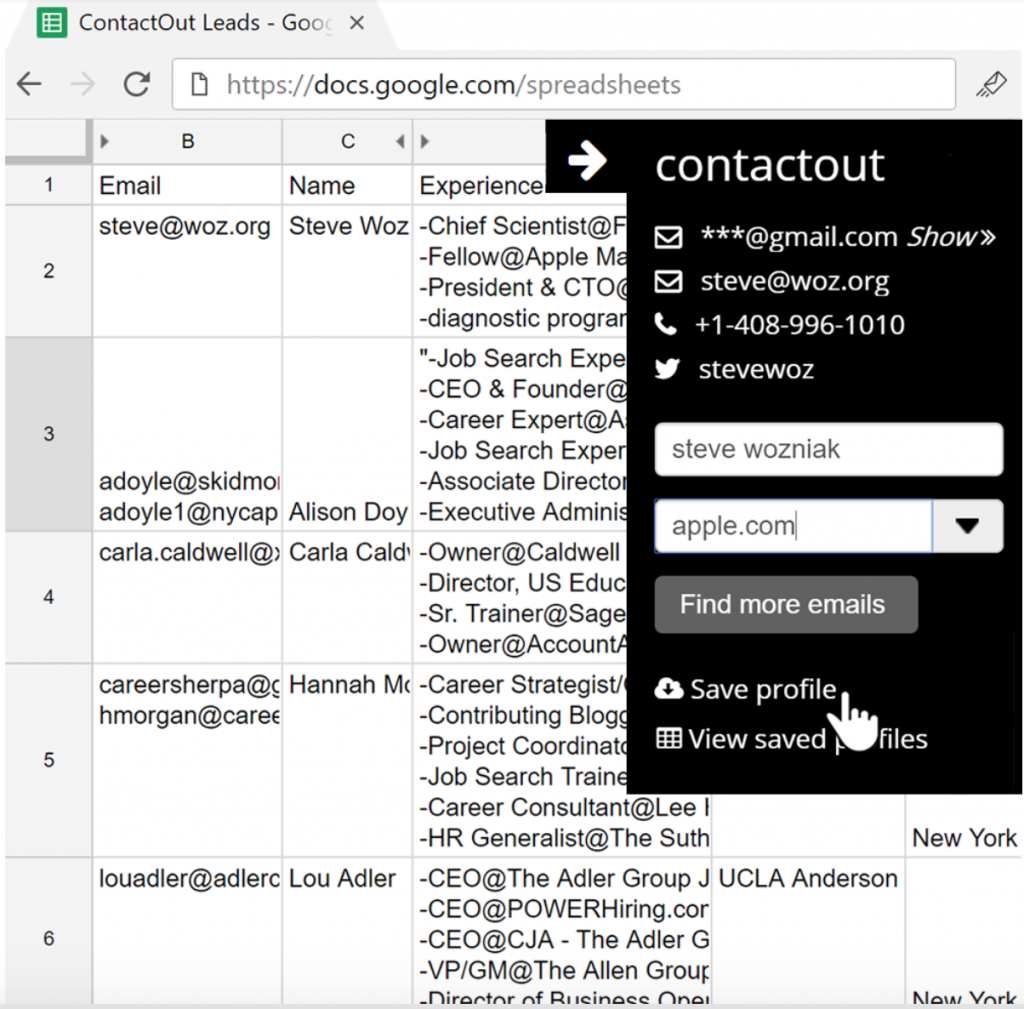Image resolution: width=1024 pixels, height=1009 pixels.
Task: Select row 5 header
Action: (x=48, y=760)
